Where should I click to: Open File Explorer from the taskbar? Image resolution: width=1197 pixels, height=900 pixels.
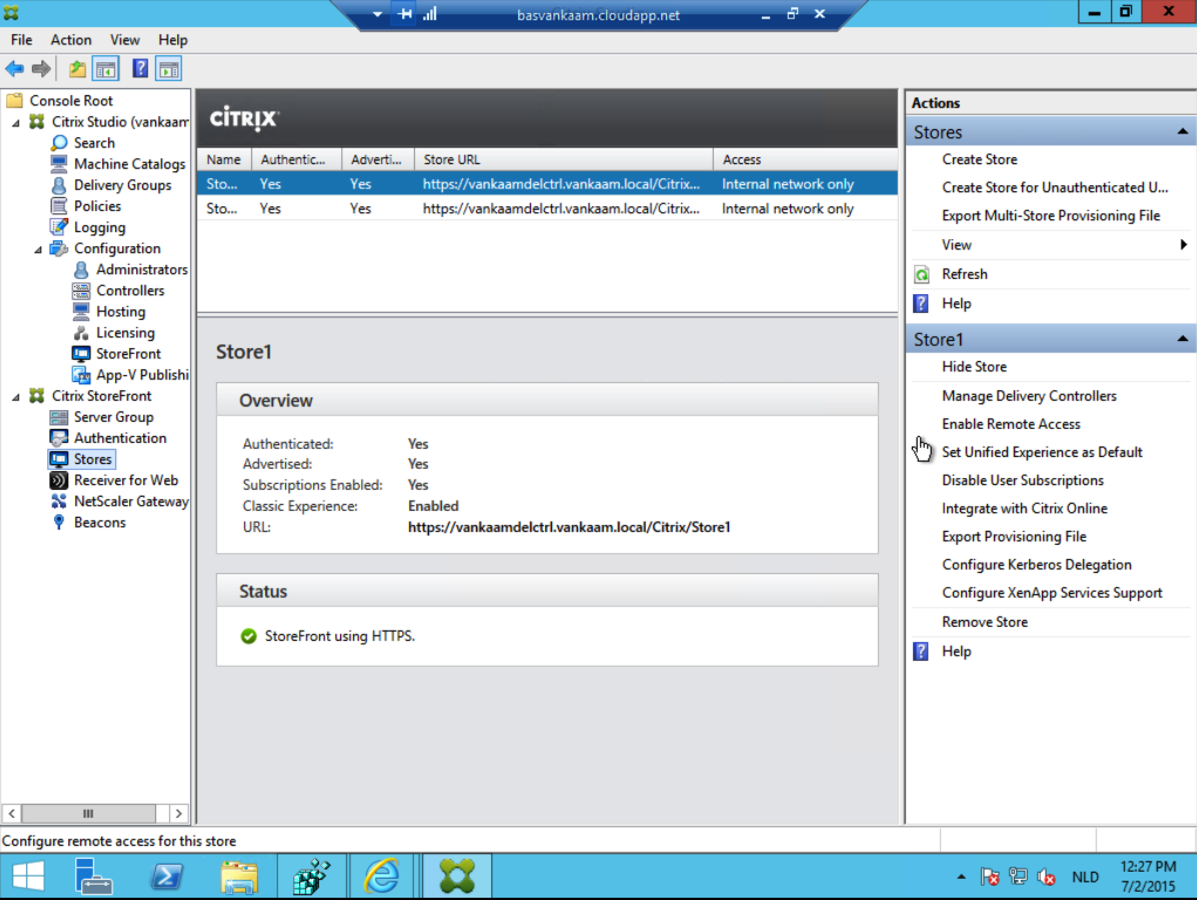239,876
